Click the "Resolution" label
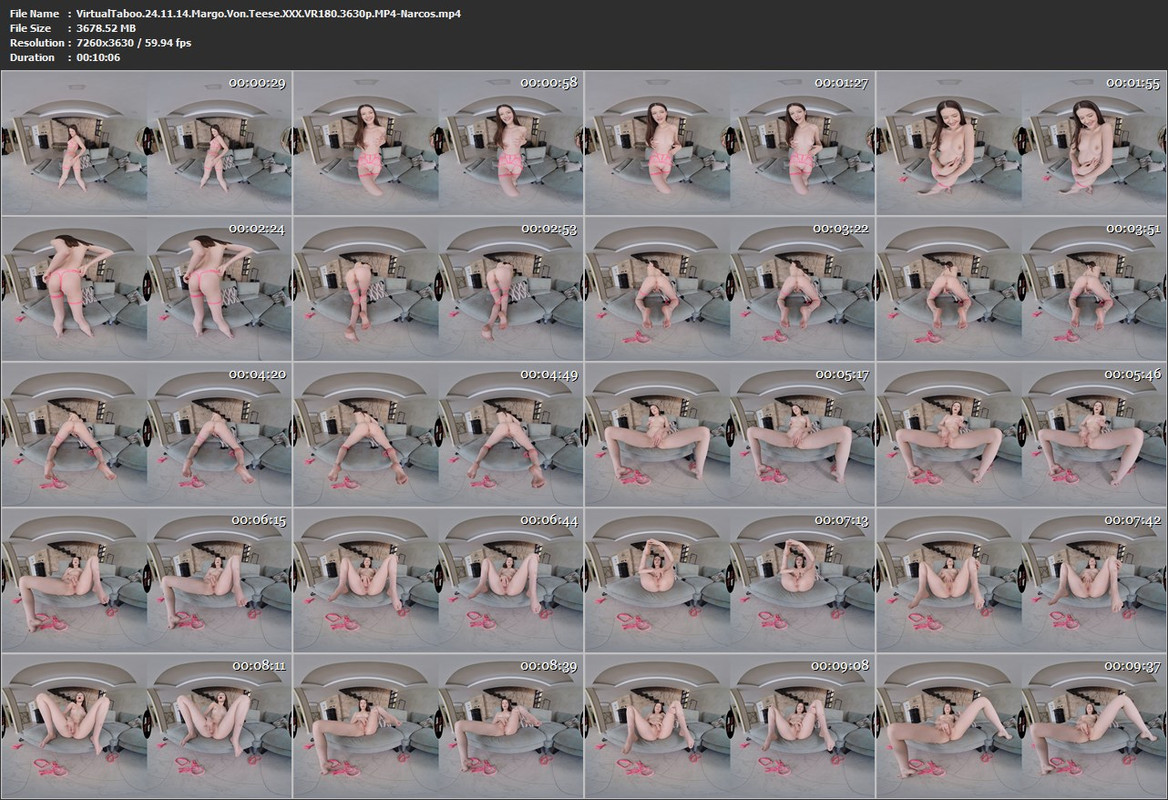 (x=37, y=42)
